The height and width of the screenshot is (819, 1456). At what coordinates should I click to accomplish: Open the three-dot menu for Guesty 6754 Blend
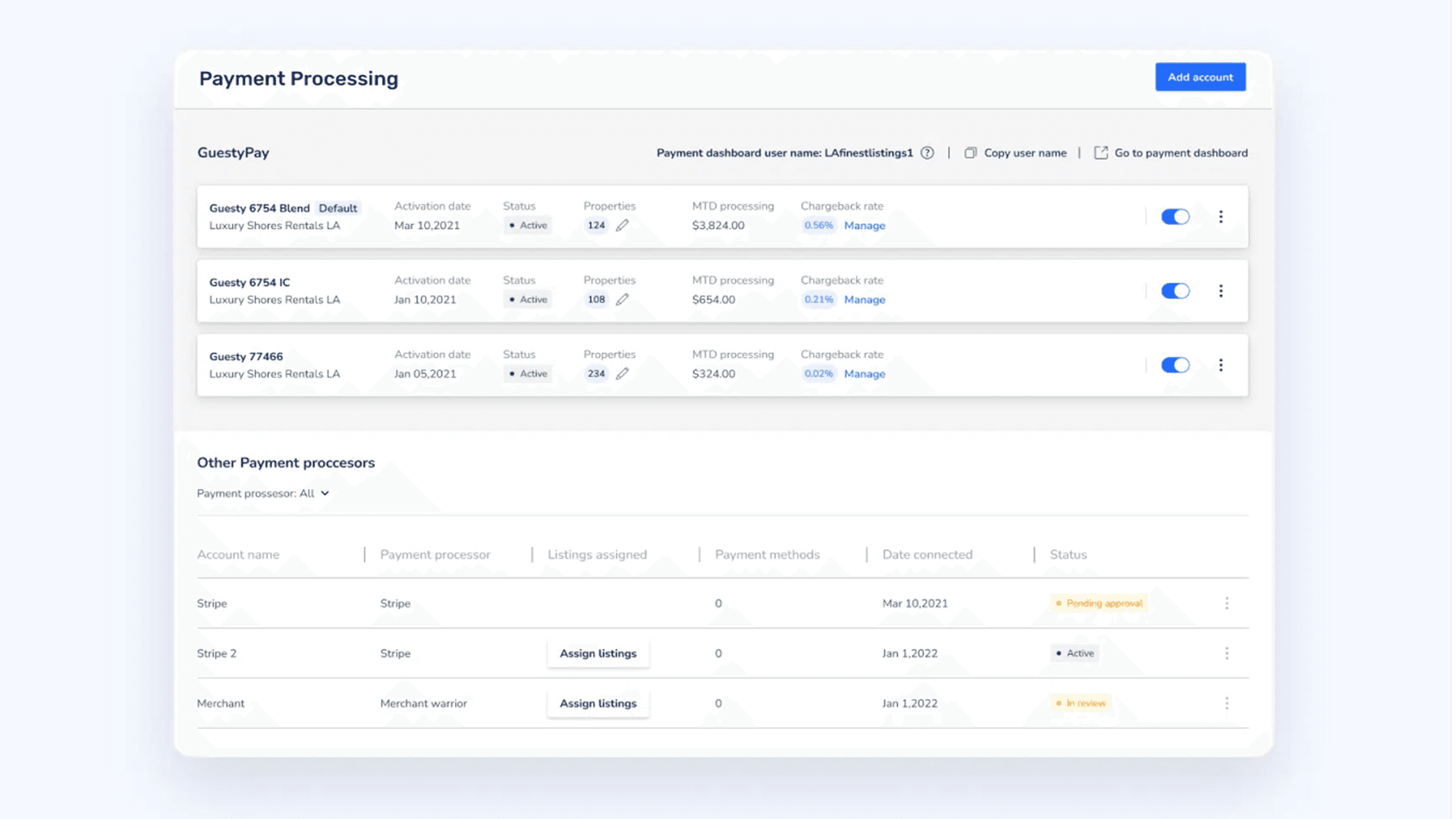[1222, 217]
